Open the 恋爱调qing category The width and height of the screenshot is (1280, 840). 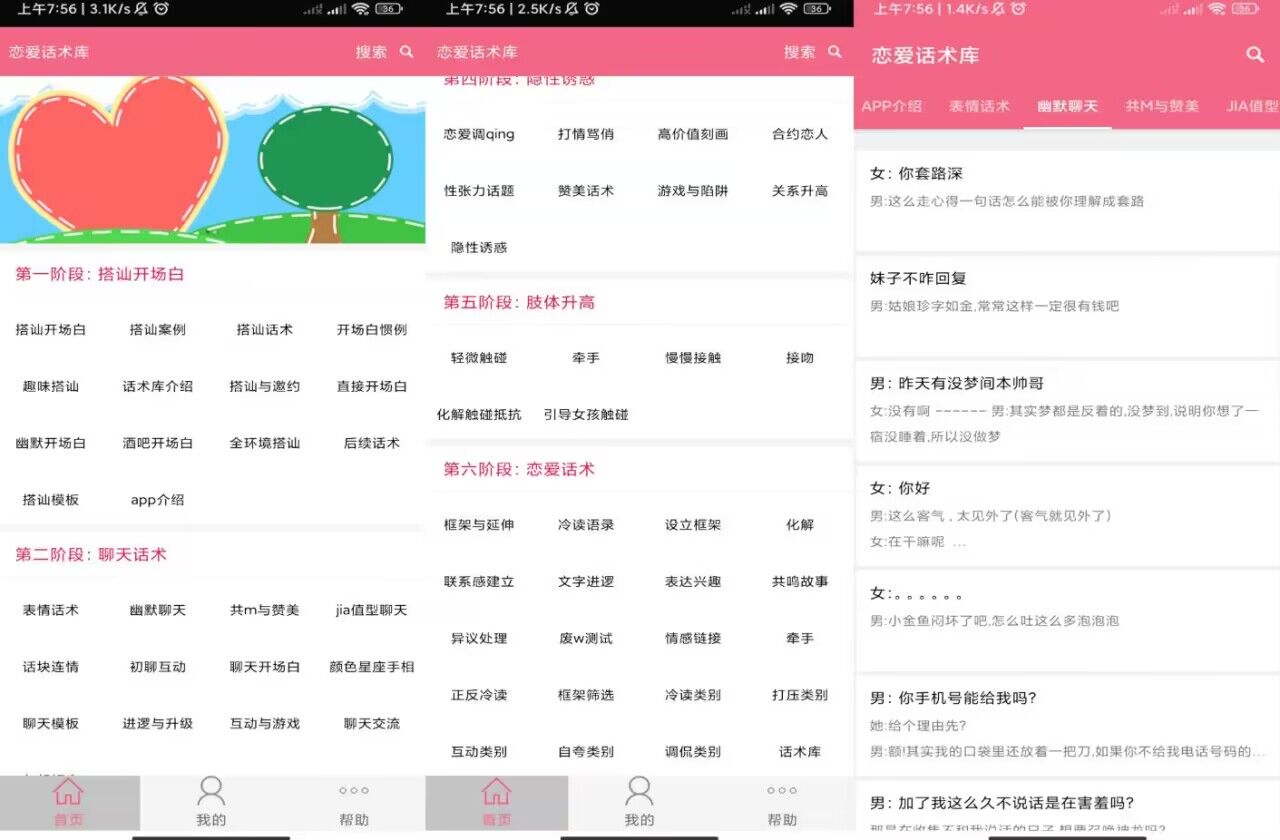479,134
